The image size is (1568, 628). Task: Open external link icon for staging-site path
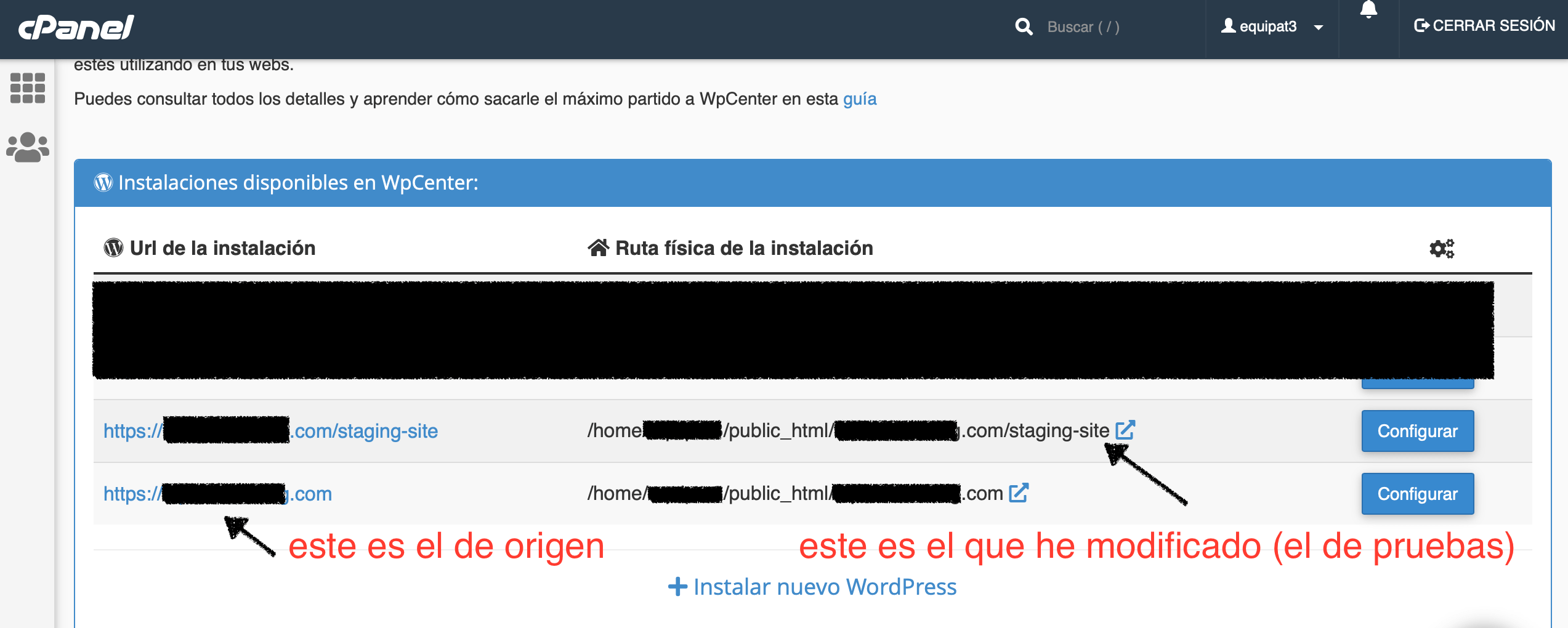click(1125, 430)
